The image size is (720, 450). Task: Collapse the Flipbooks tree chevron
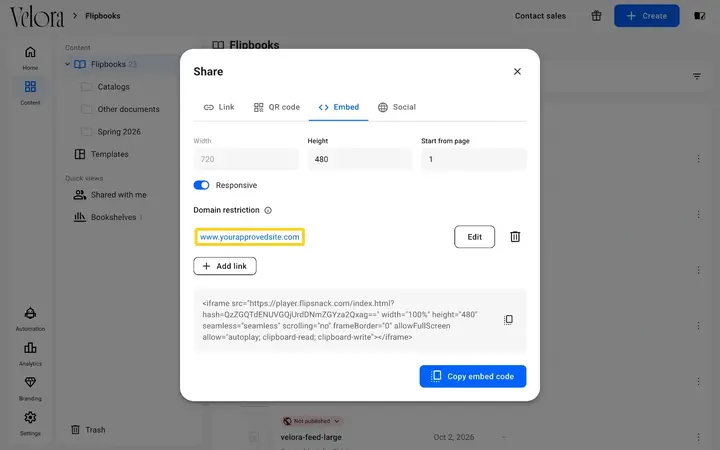tap(68, 64)
